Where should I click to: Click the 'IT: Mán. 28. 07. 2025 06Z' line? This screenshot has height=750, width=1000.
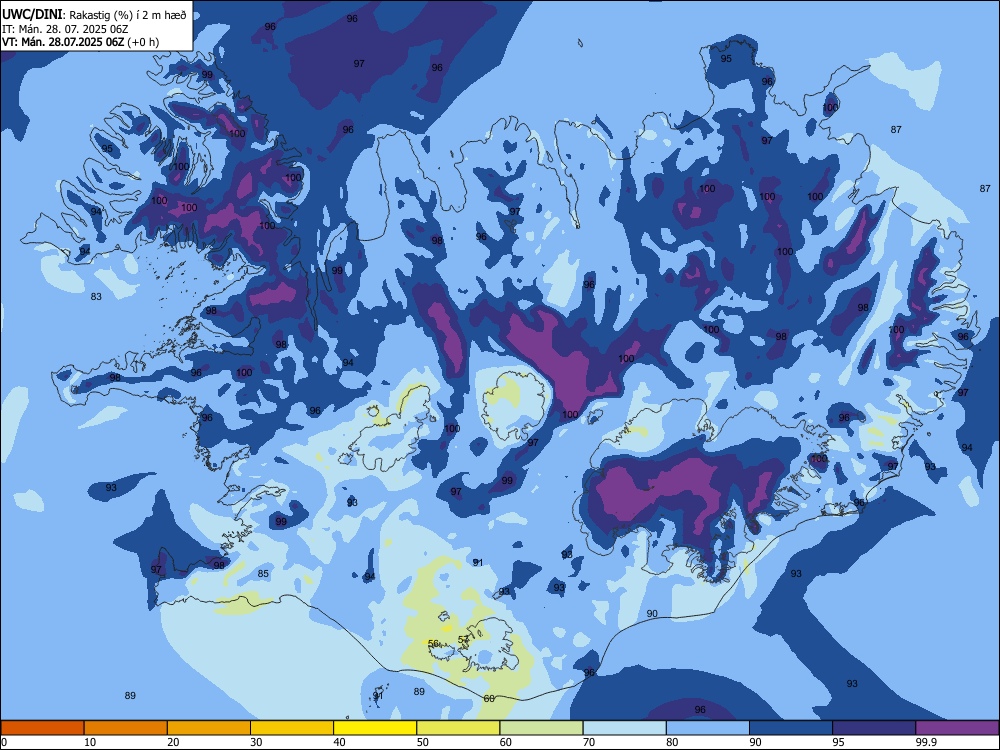point(65,29)
